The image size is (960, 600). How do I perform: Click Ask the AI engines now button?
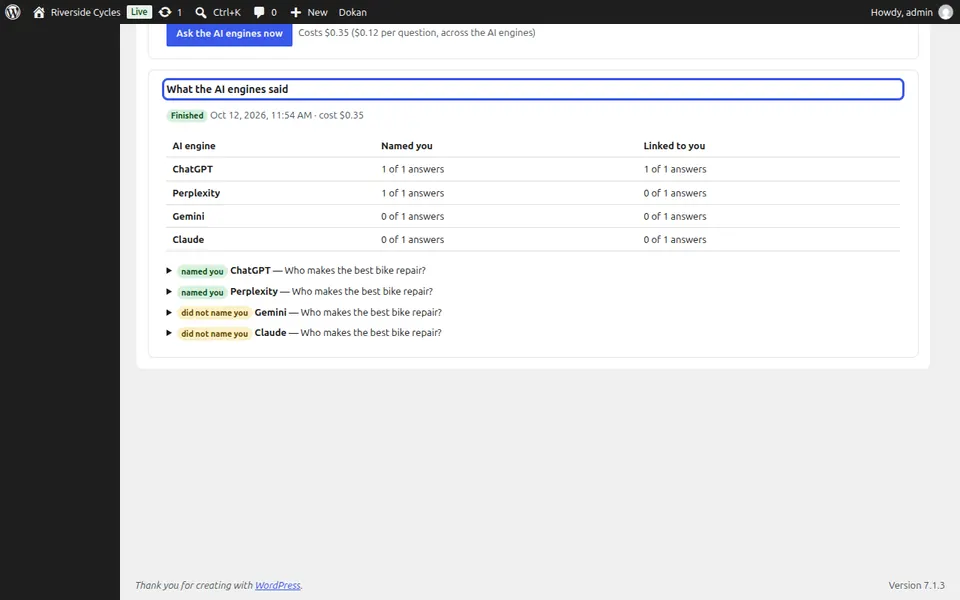point(230,34)
